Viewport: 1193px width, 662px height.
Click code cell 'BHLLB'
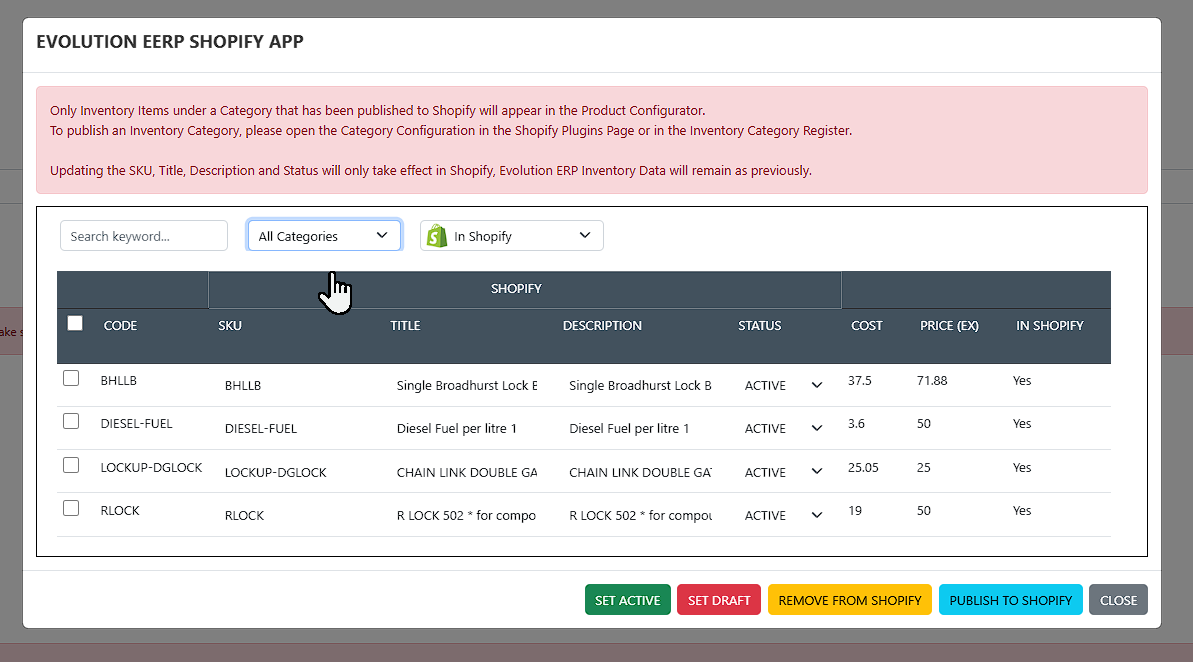119,380
